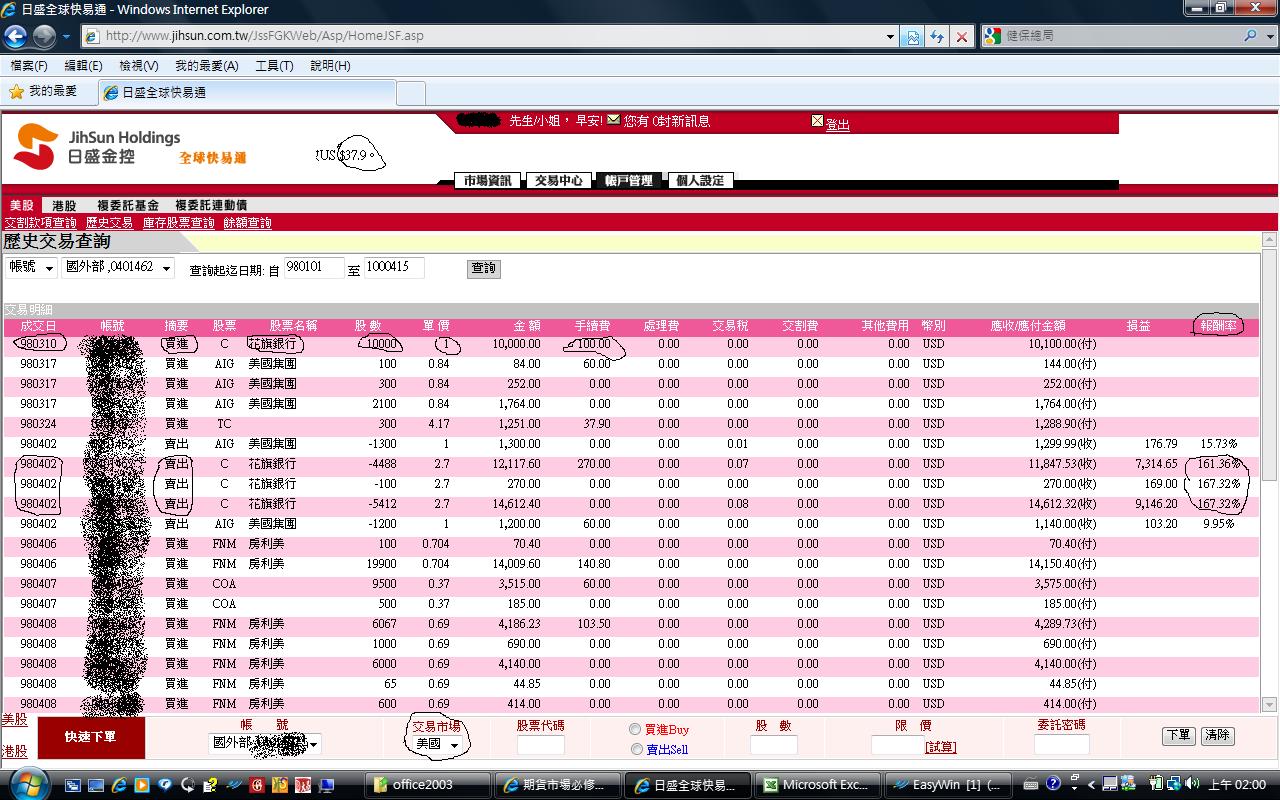Open office2003 folder taskbar button
The height and width of the screenshot is (800, 1280).
pos(428,785)
